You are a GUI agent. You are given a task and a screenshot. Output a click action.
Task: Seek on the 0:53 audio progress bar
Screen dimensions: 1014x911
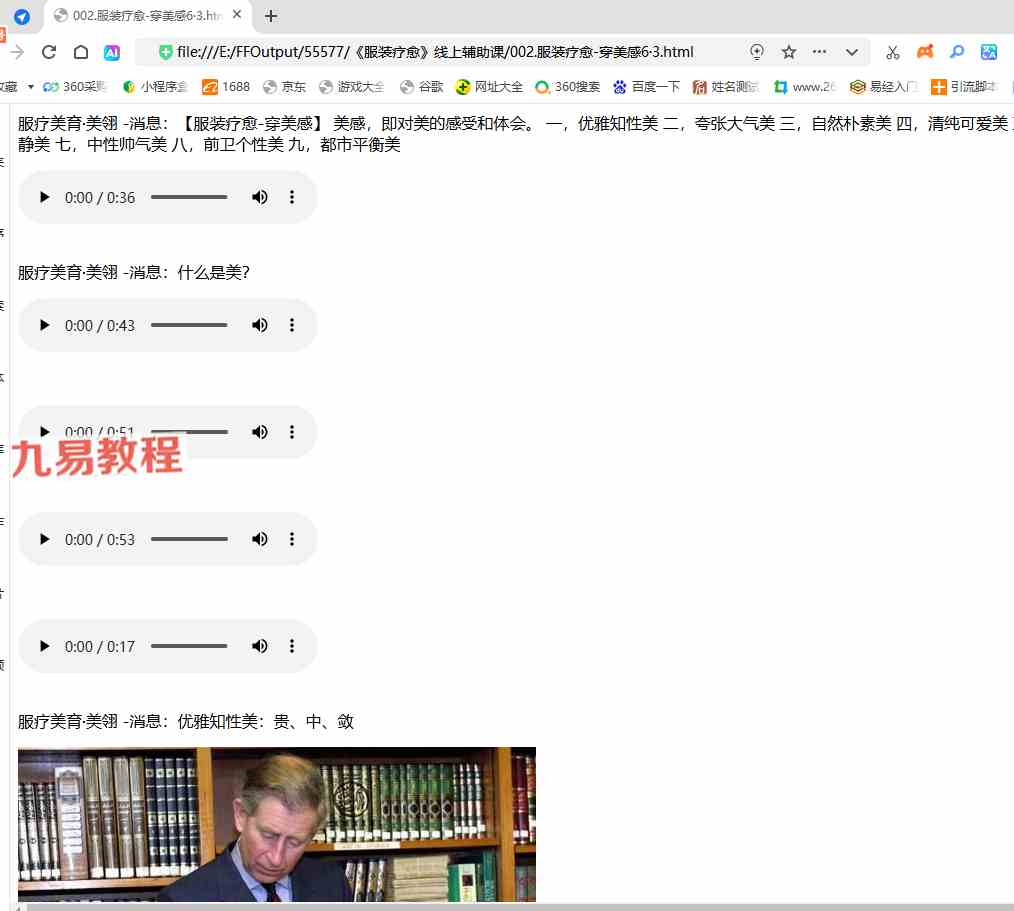click(x=189, y=539)
